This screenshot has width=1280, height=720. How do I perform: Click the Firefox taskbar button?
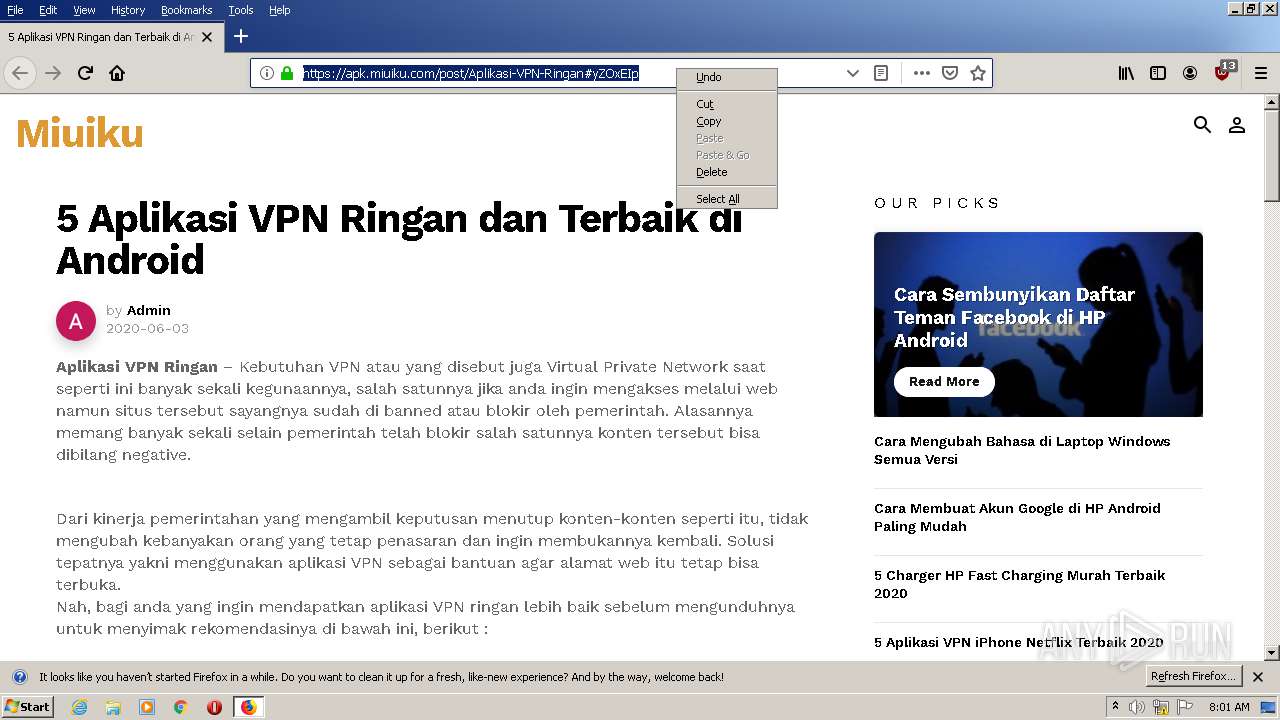pyautogui.click(x=249, y=707)
